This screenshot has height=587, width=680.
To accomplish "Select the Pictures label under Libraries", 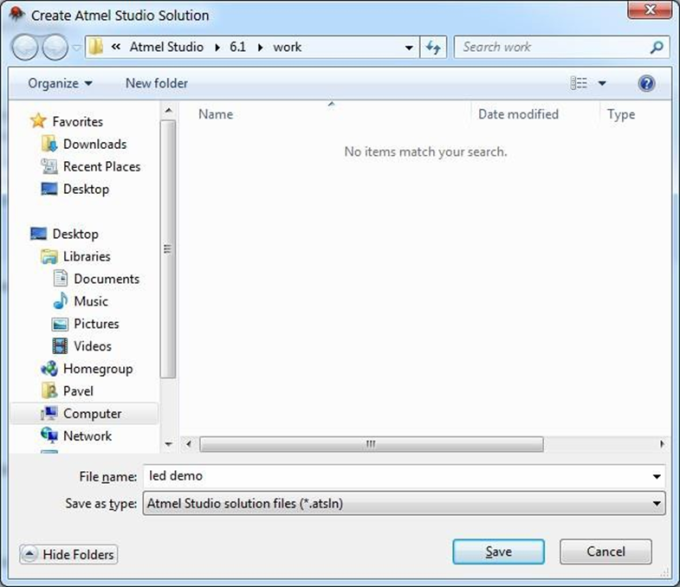I will pyautogui.click(x=96, y=323).
